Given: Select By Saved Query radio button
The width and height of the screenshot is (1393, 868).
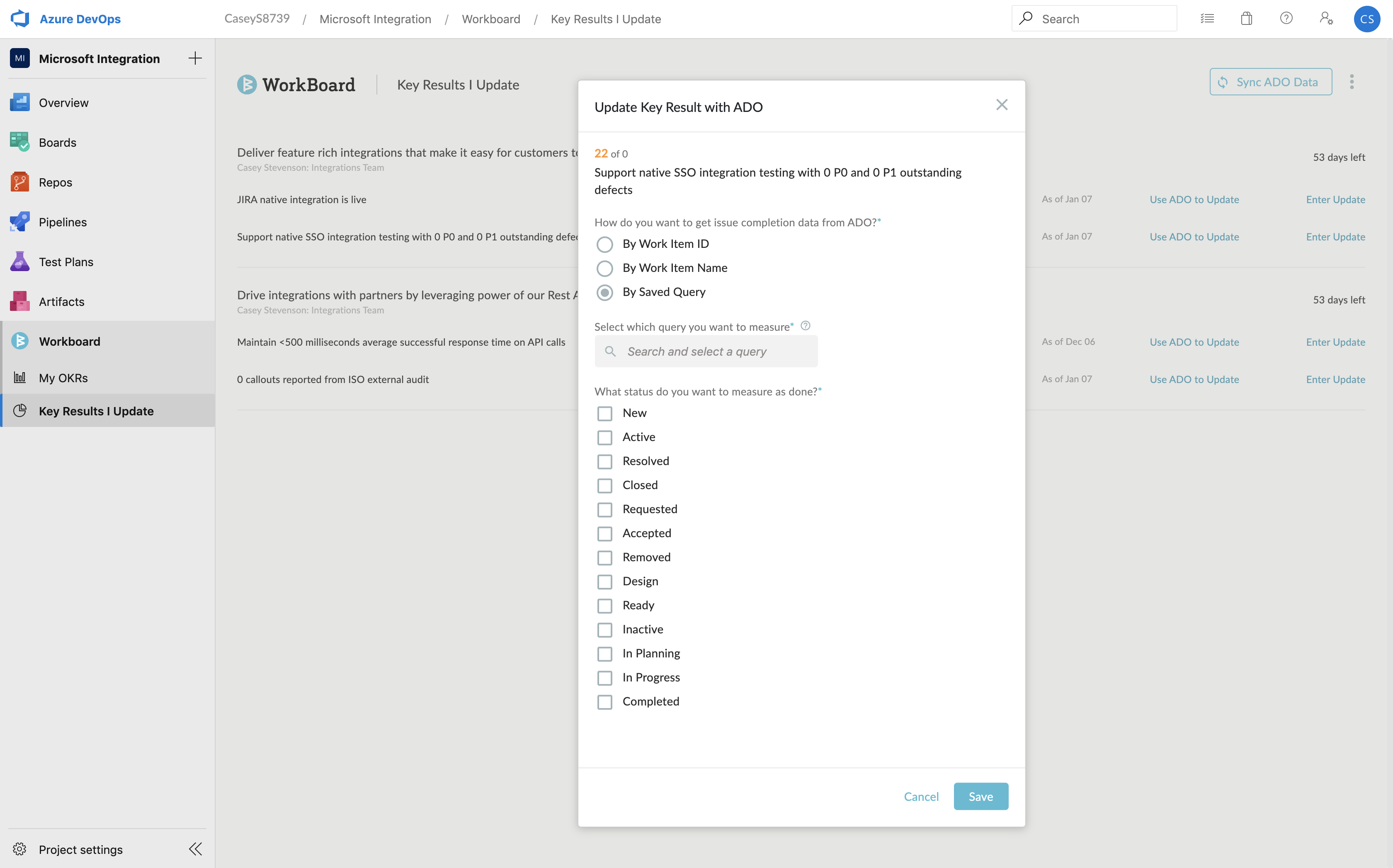Looking at the screenshot, I should (x=604, y=292).
